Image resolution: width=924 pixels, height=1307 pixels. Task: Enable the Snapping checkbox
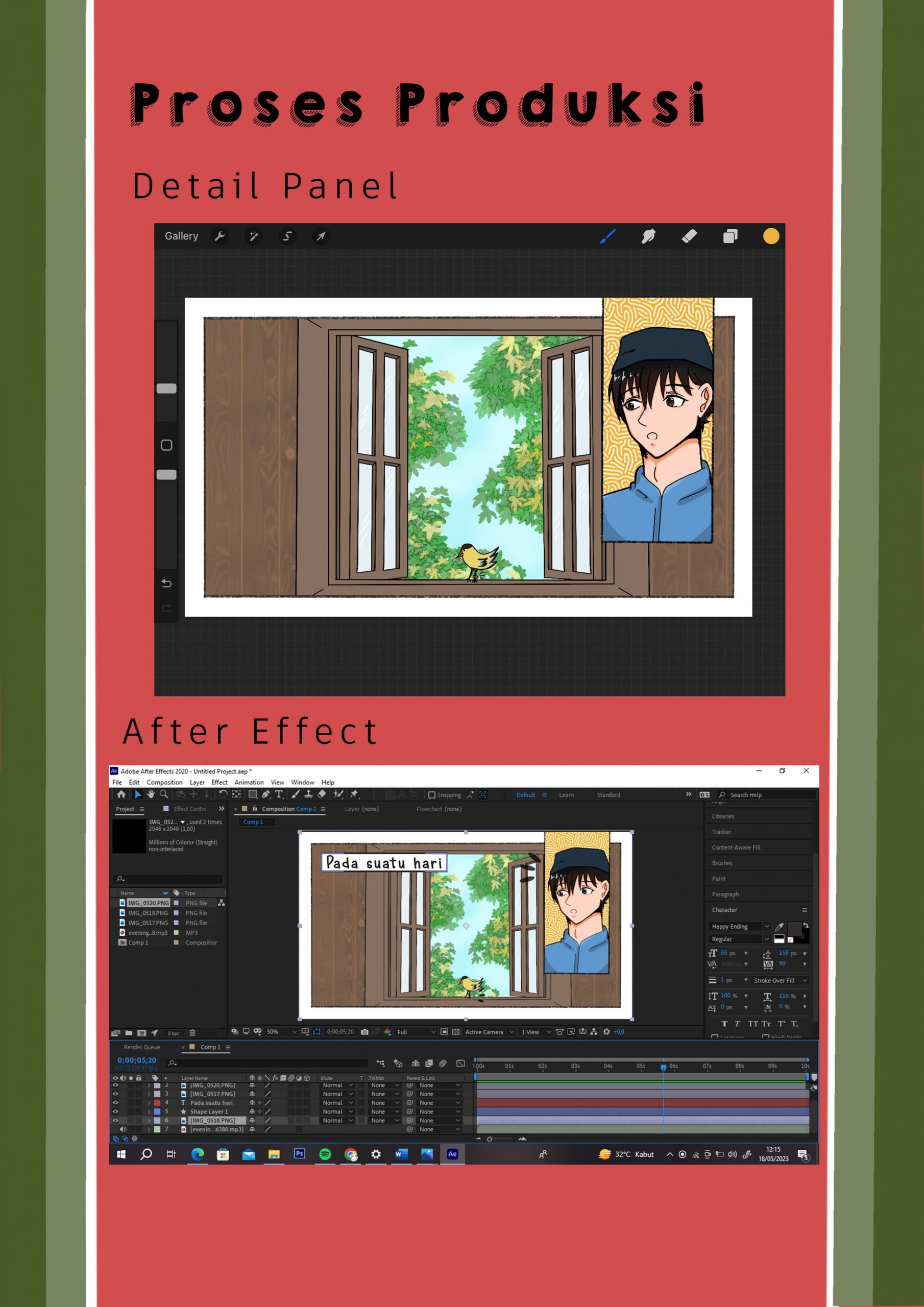[x=431, y=795]
